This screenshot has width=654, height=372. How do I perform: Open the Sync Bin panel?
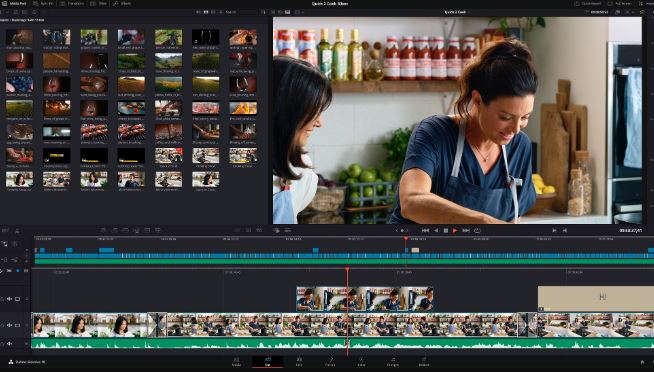(x=44, y=3)
